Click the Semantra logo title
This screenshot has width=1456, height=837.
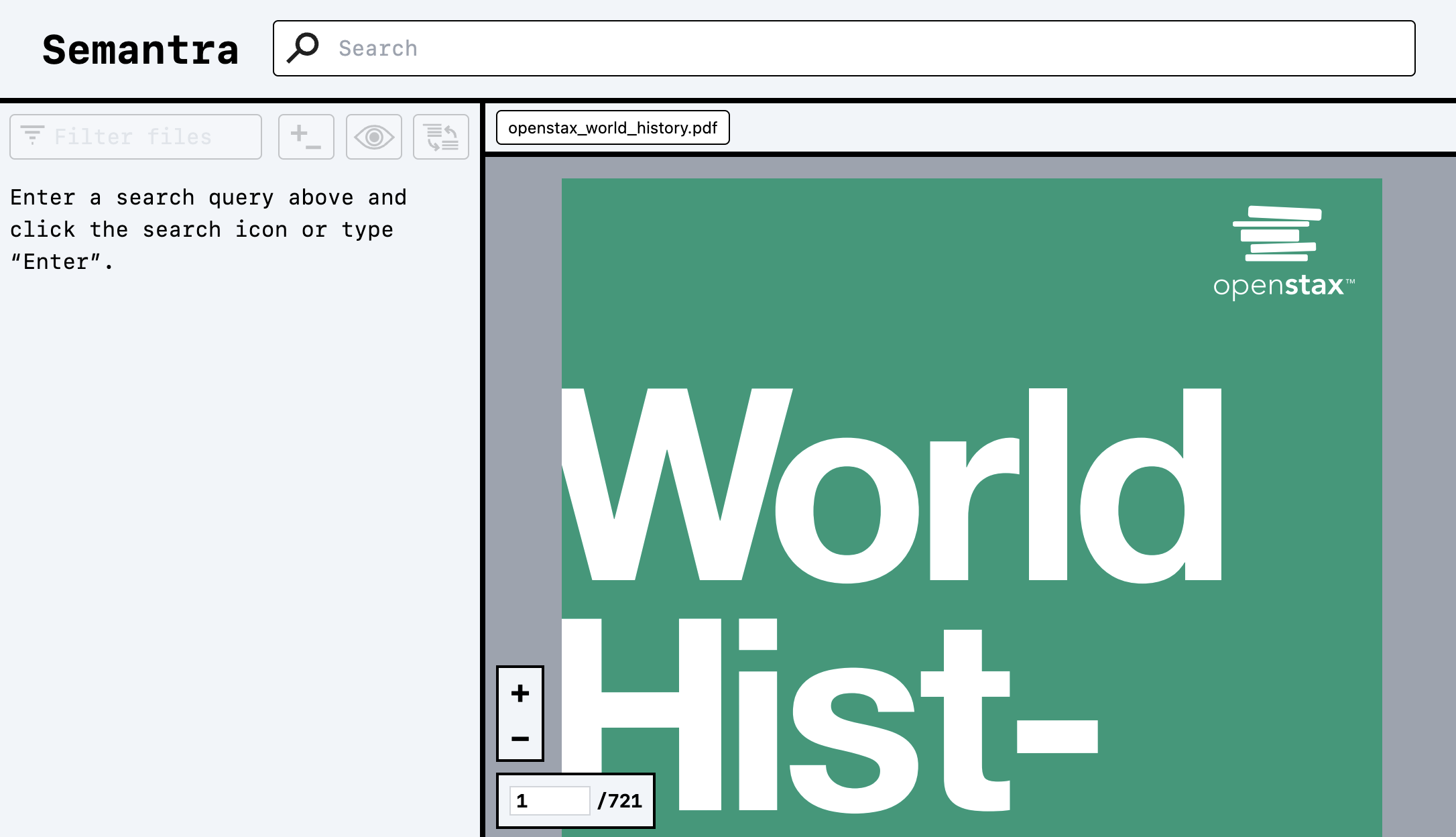point(141,50)
